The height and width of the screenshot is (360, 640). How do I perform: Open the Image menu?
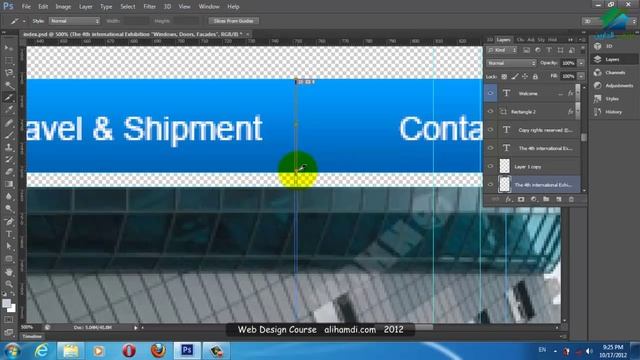(x=63, y=7)
